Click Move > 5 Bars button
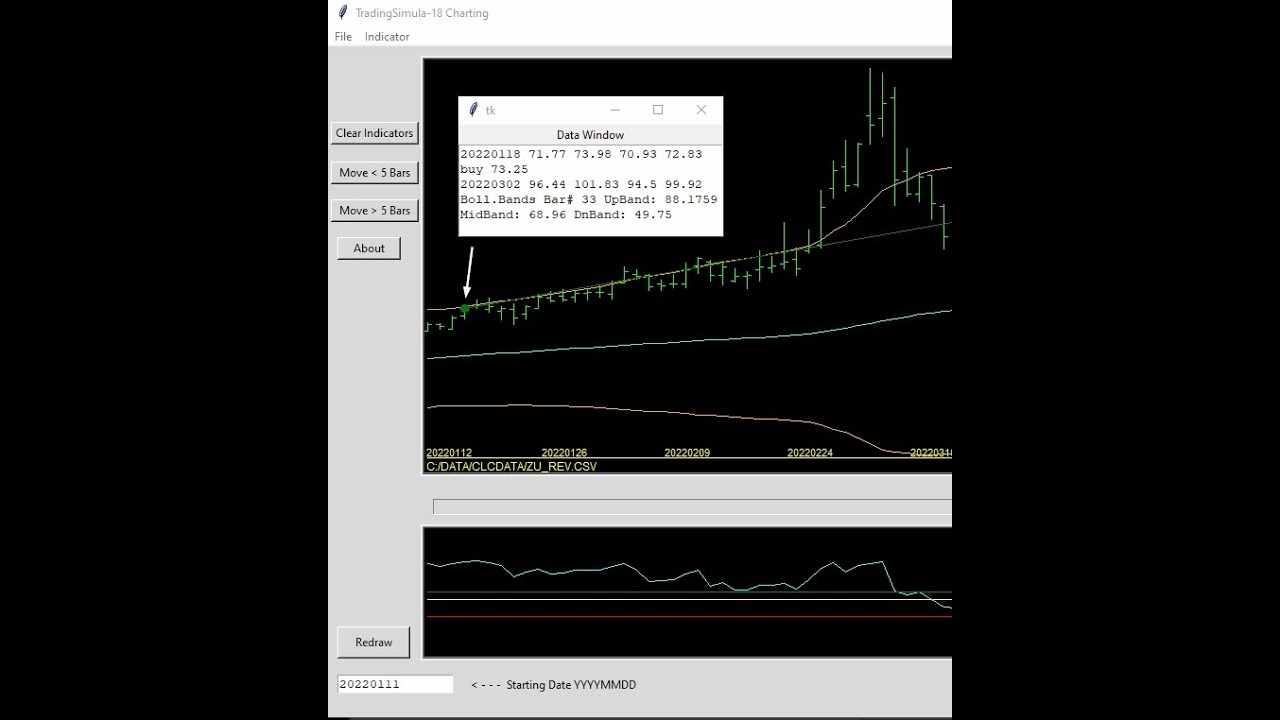The width and height of the screenshot is (1280, 720). pos(374,211)
